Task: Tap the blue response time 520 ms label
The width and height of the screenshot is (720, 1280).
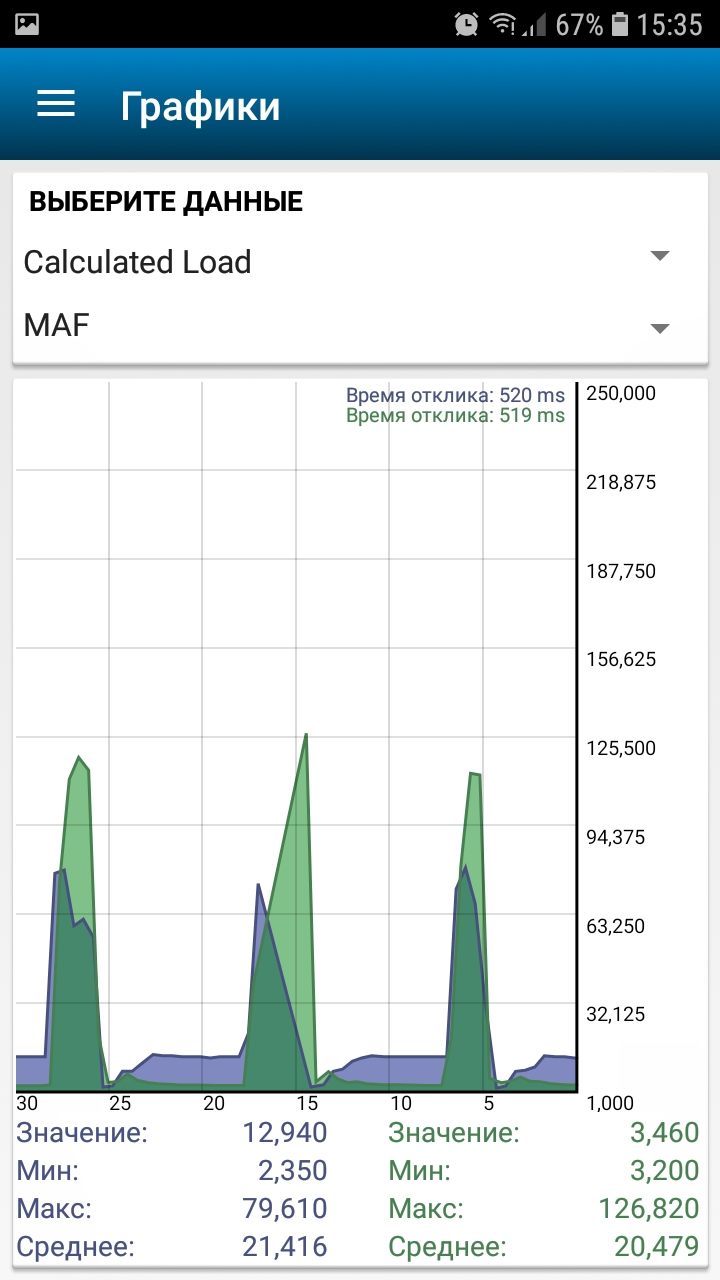Action: point(455,396)
